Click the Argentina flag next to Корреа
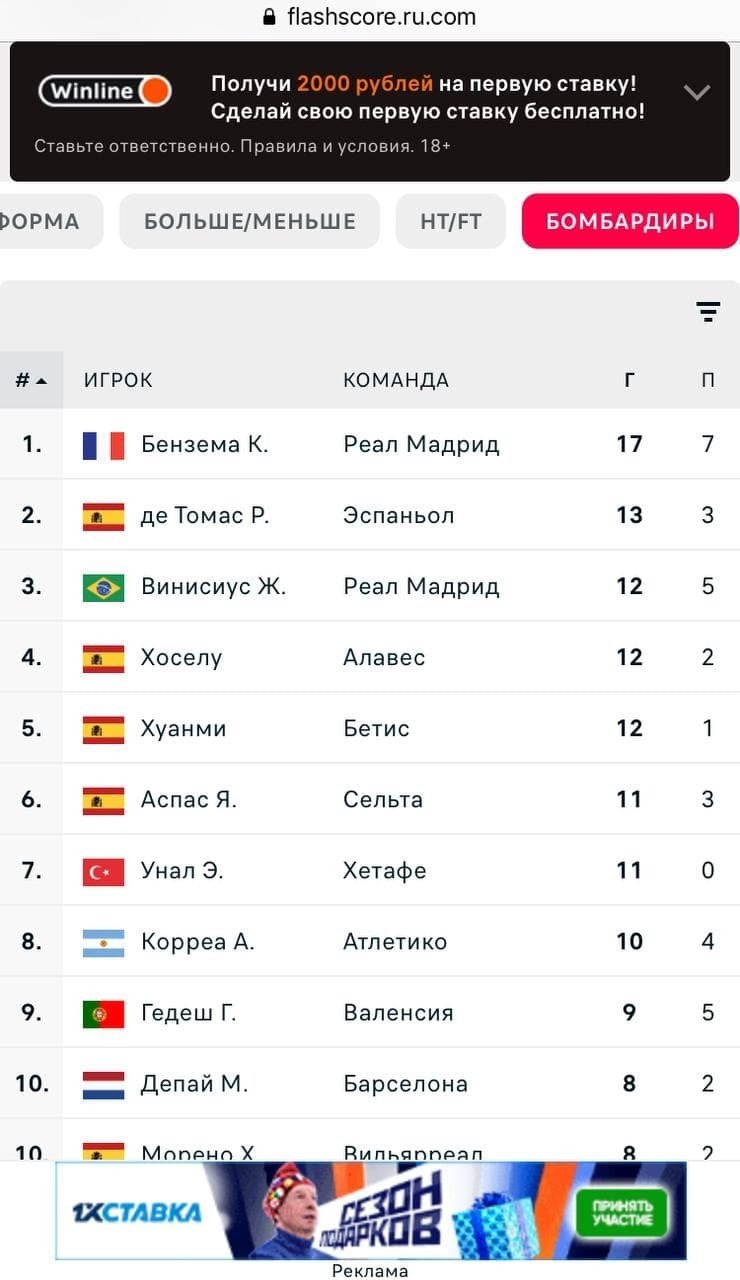Image resolution: width=740 pixels, height=1280 pixels. pos(103,942)
